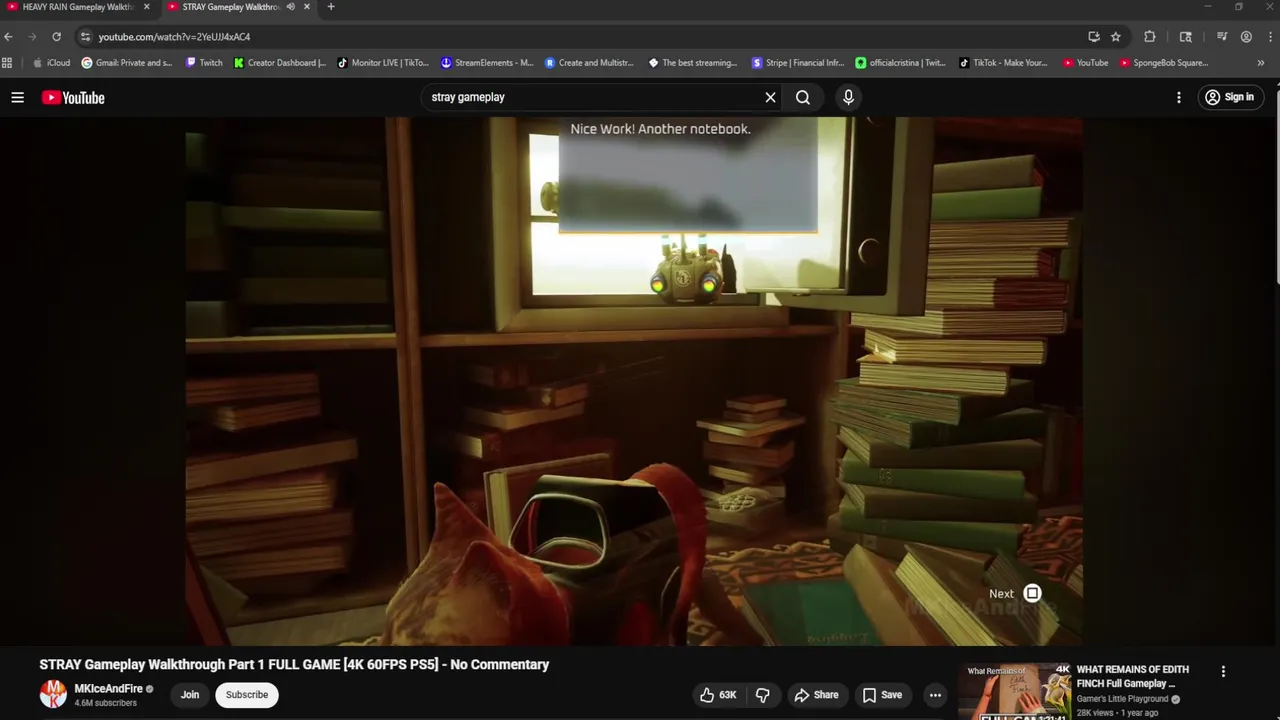Viewport: 1280px width, 720px height.
Task: Open the officialcristina Twitch bookmark
Action: (x=901, y=63)
